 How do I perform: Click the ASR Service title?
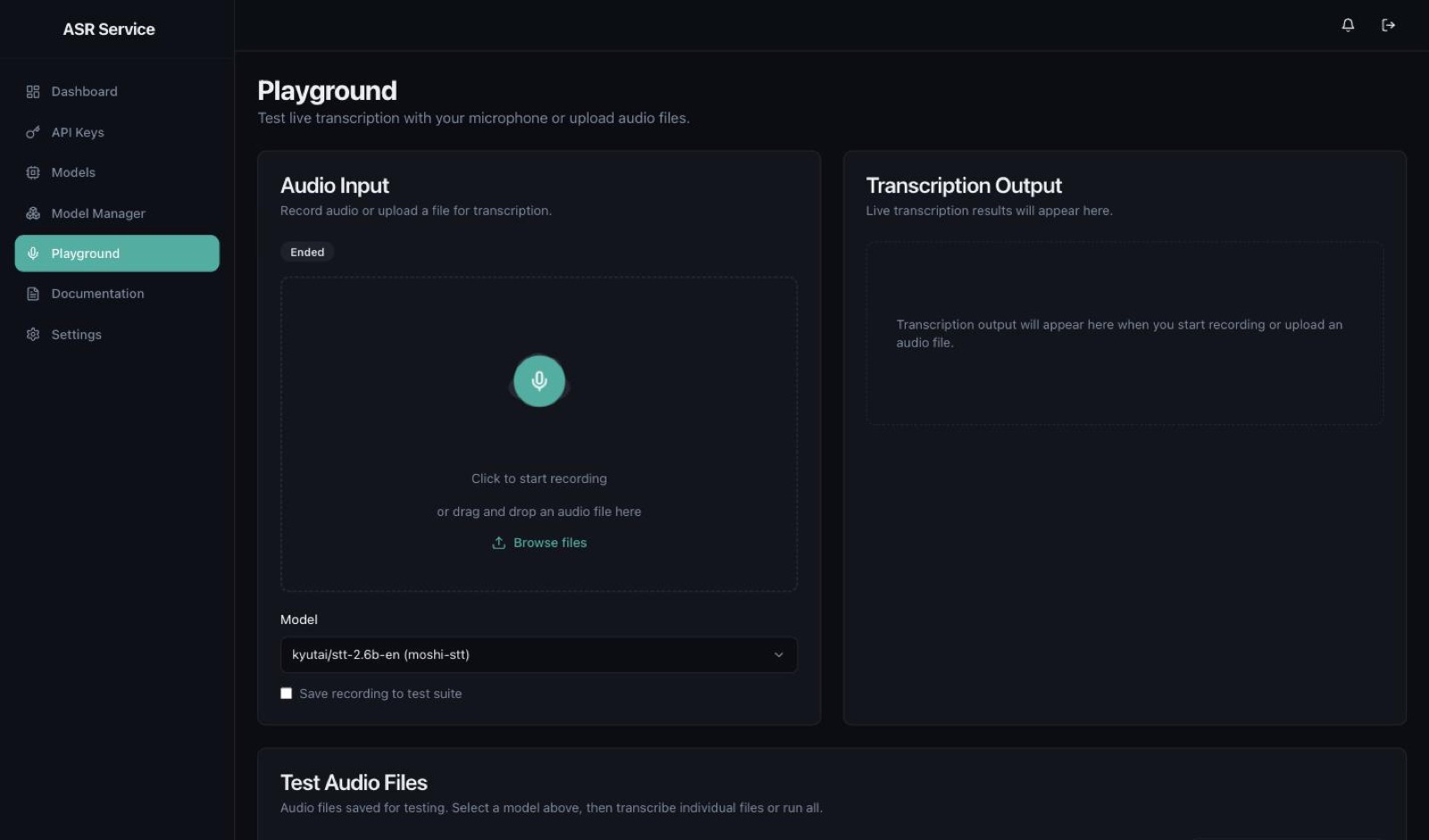109,29
